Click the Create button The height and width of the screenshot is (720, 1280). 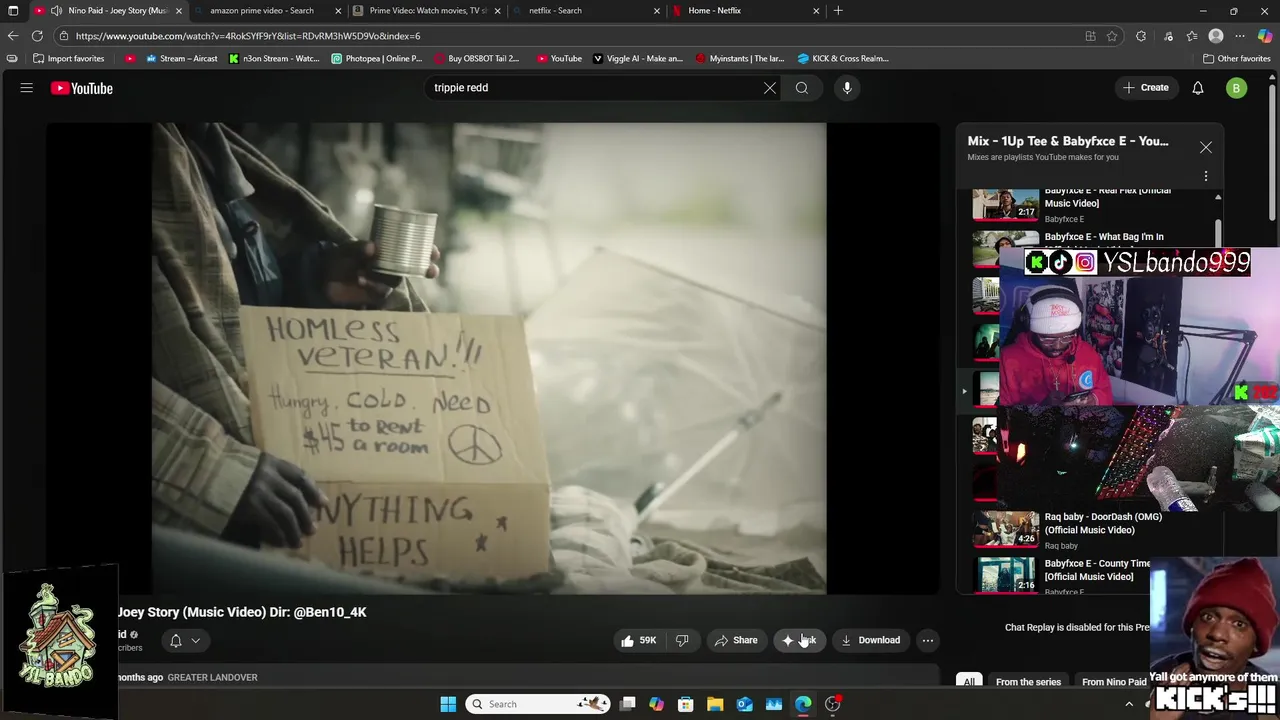coord(1145,88)
